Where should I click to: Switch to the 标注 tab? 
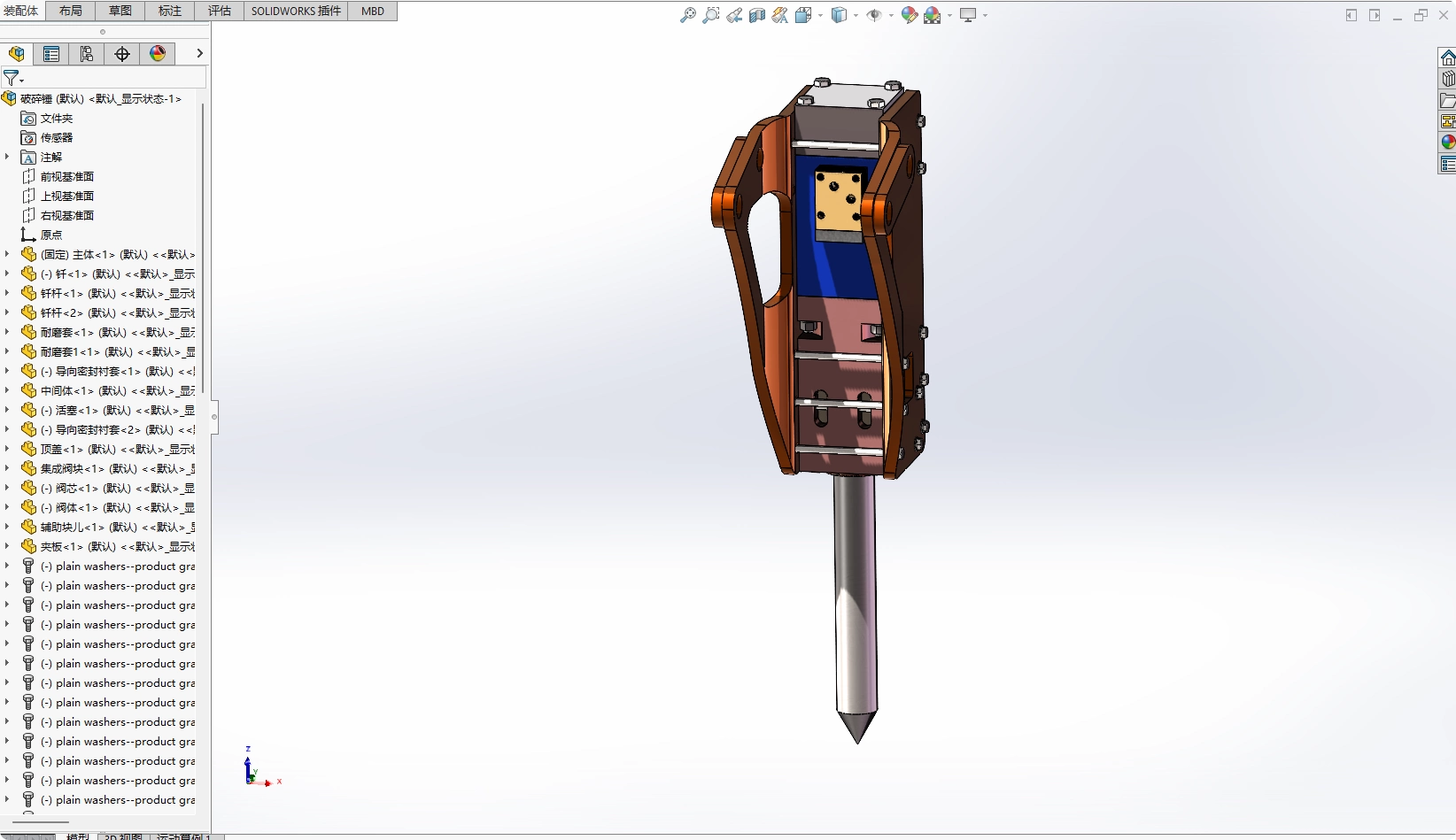[x=170, y=11]
